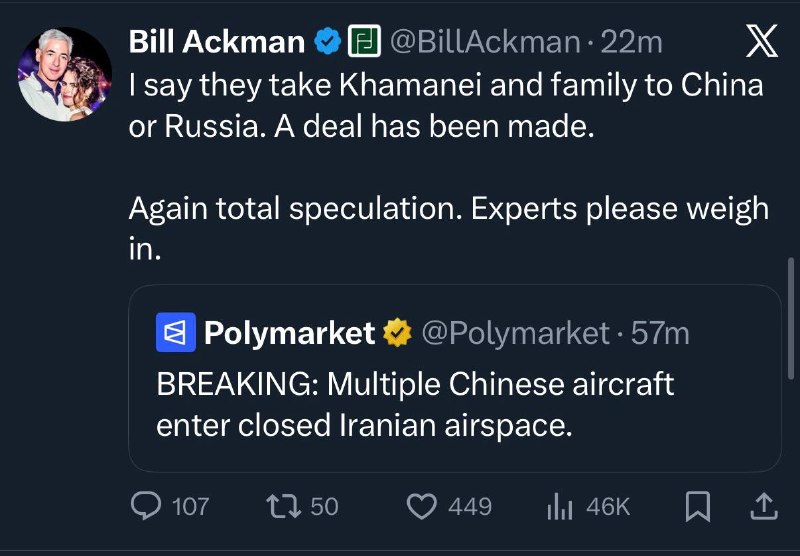Open the Polymarket account name
The image size is (800, 556).
[x=289, y=333]
